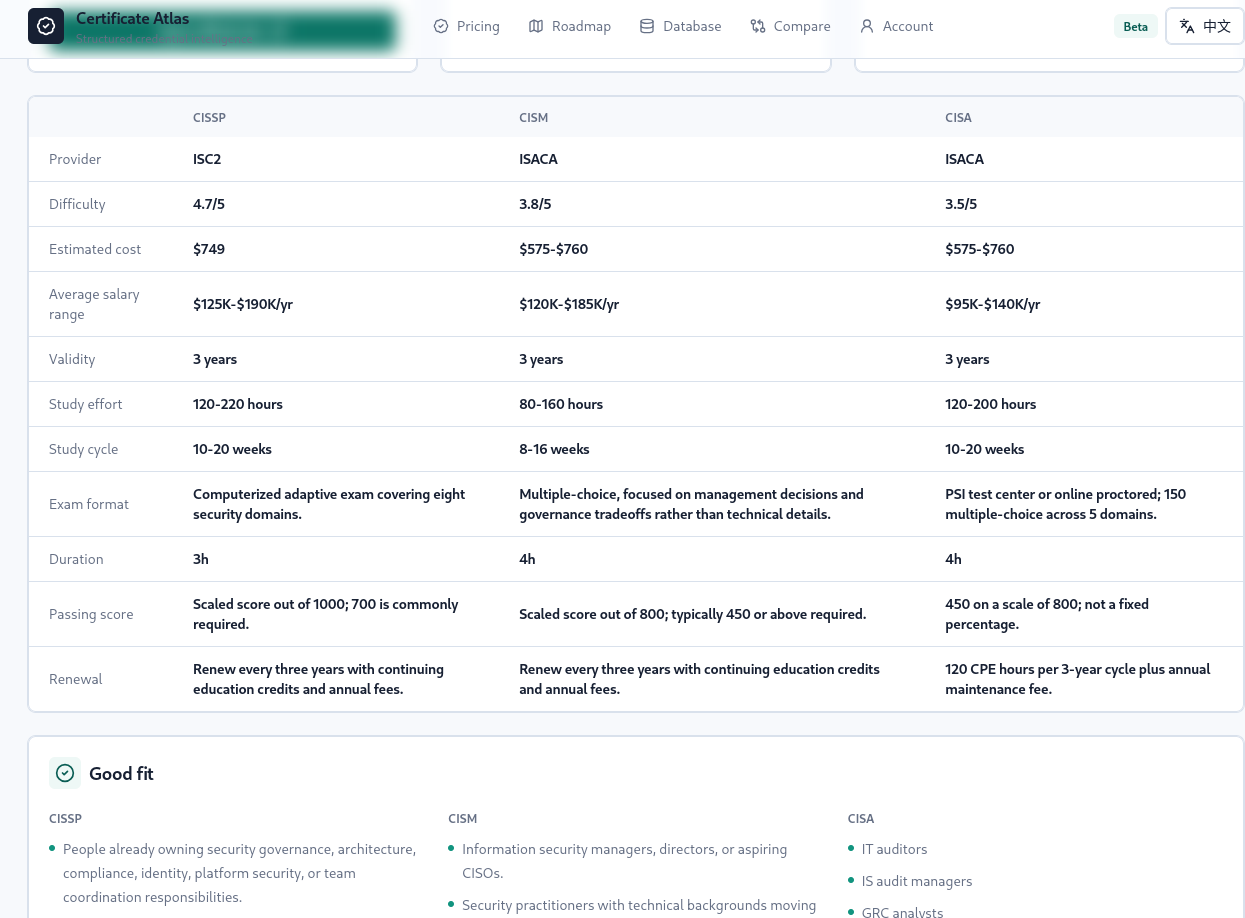Click the IS audit managers list item

917,881
